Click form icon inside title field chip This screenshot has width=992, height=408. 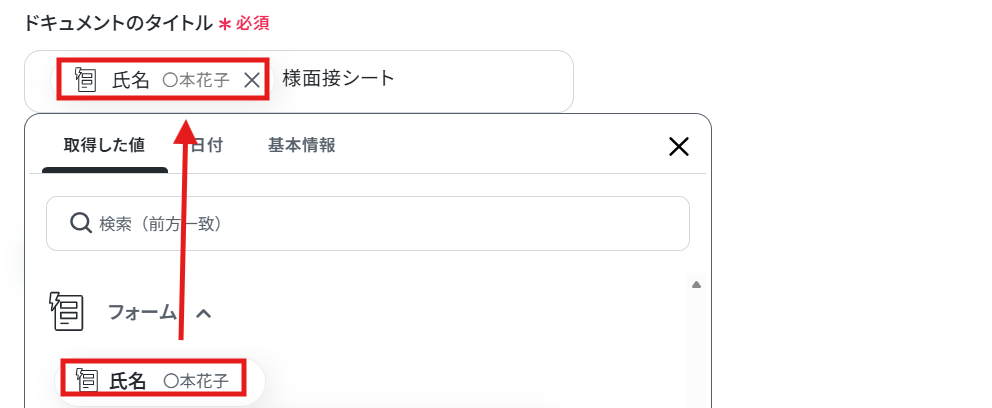pos(85,80)
